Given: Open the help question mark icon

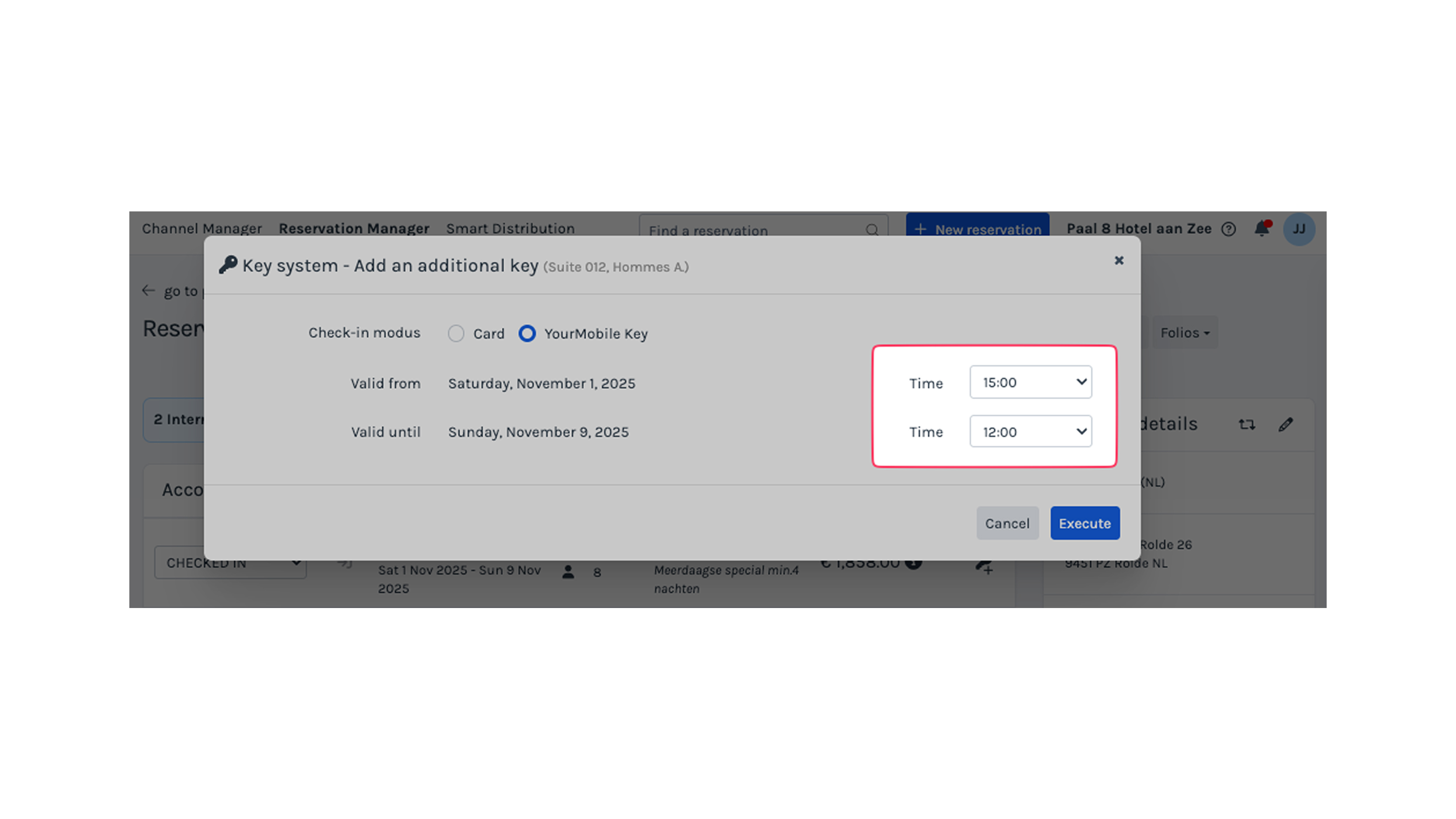Looking at the screenshot, I should [x=1228, y=229].
